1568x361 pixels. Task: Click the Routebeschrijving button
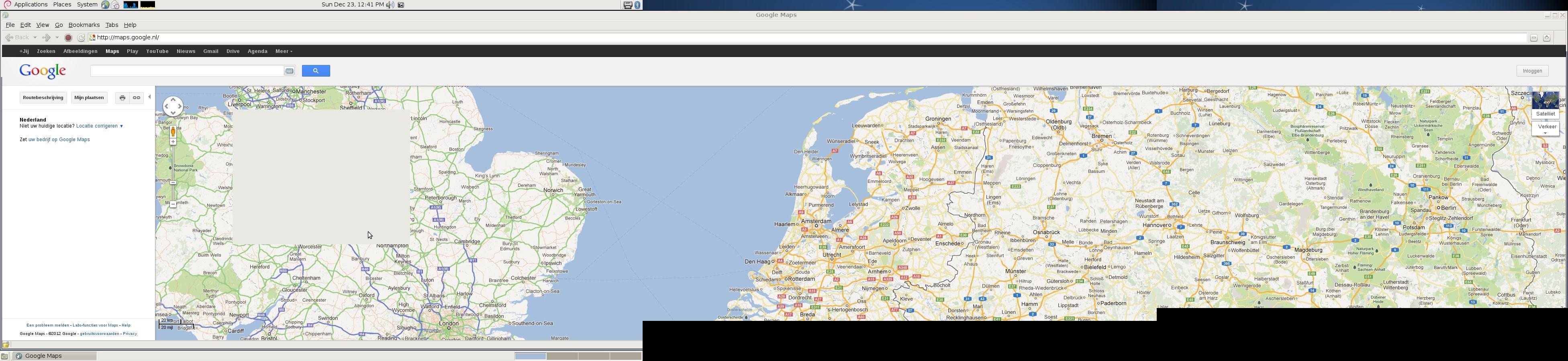43,98
